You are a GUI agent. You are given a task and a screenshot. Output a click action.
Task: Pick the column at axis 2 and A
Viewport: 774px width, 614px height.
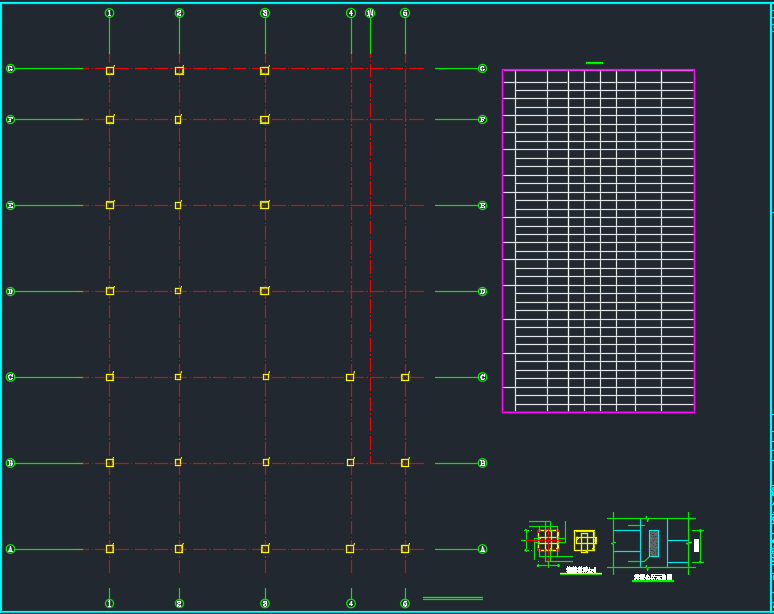coord(179,548)
